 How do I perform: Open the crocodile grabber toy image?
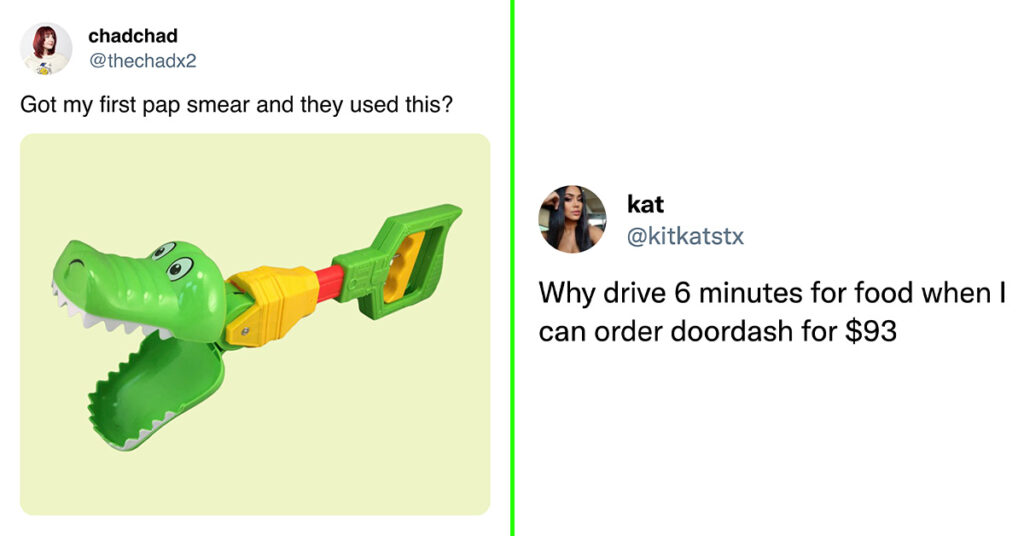(x=255, y=324)
